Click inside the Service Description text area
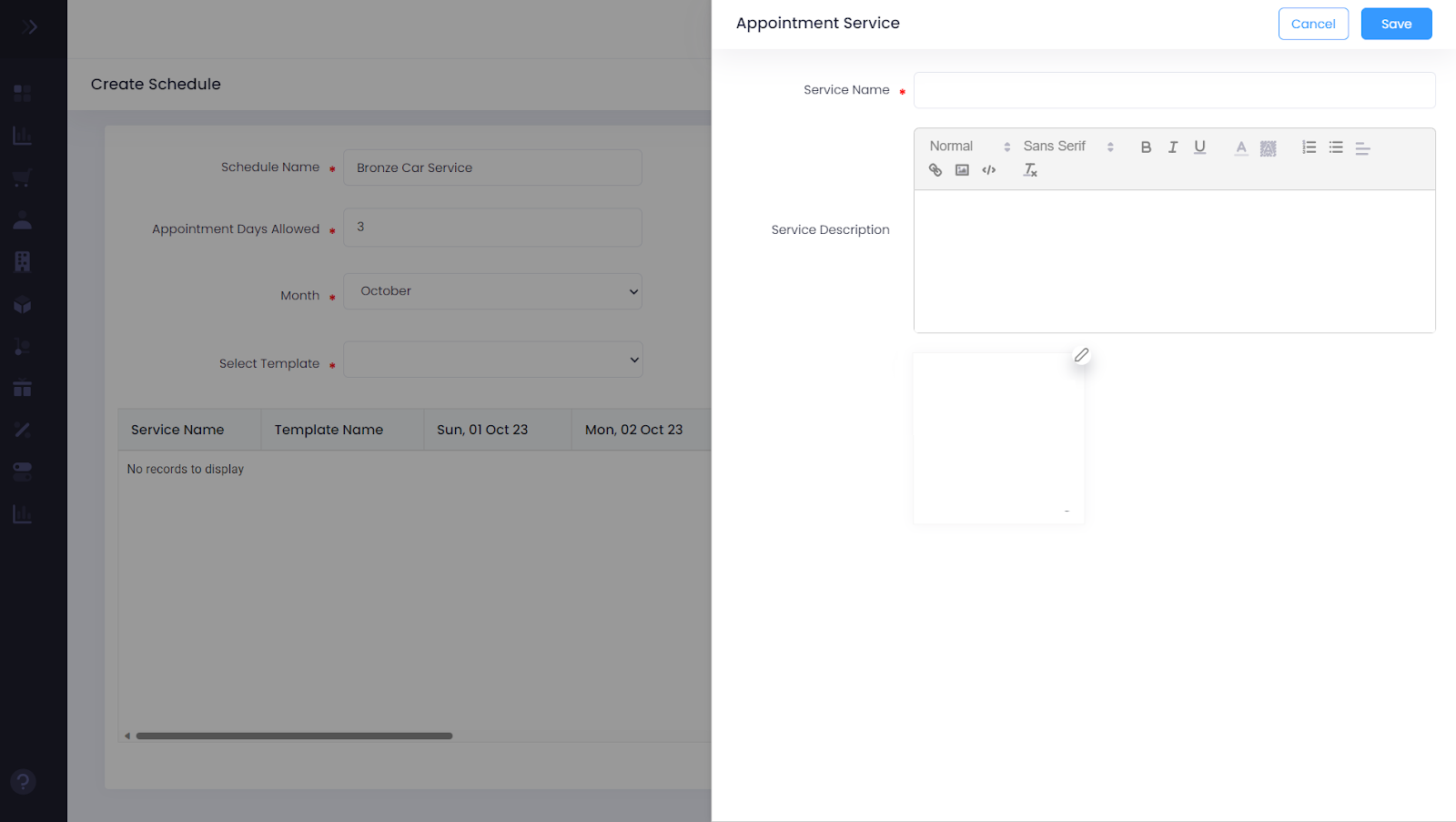Screen dimensions: 1456x822 pos(1174,260)
